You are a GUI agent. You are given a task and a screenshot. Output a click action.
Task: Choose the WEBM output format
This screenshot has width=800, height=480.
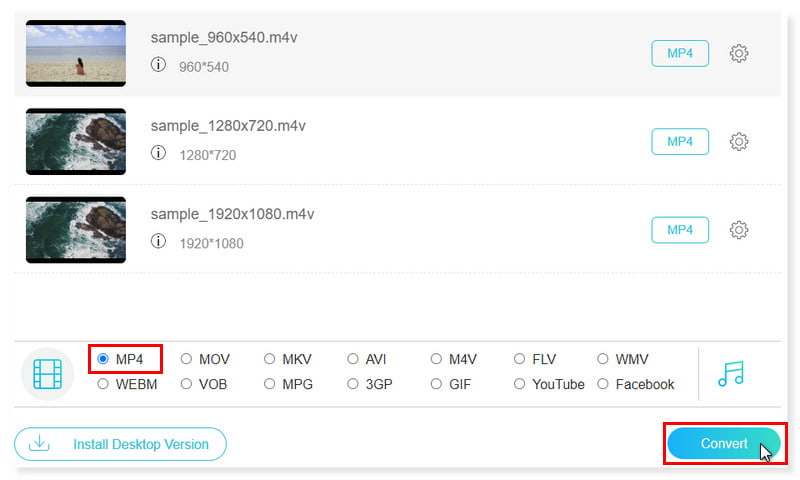104,384
